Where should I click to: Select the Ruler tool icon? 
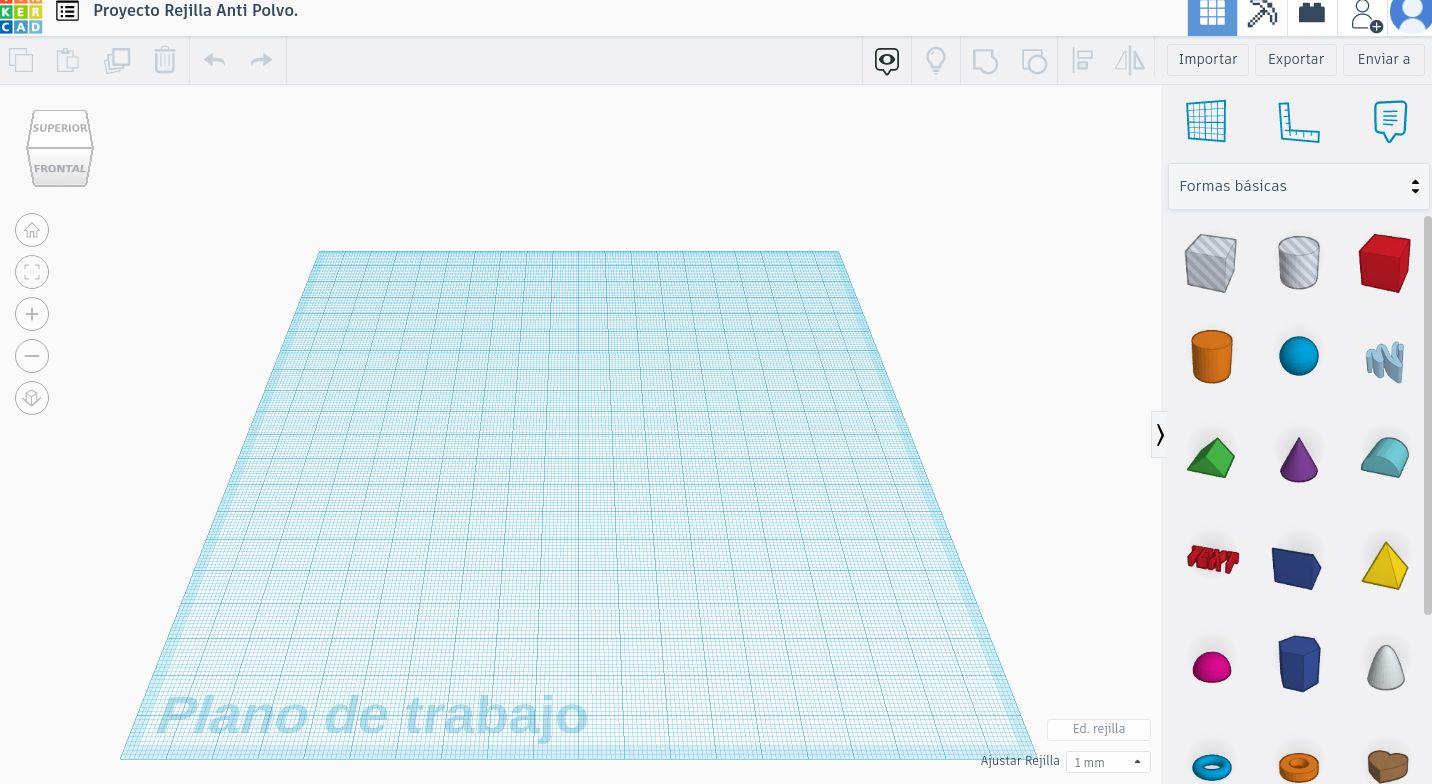(x=1298, y=121)
